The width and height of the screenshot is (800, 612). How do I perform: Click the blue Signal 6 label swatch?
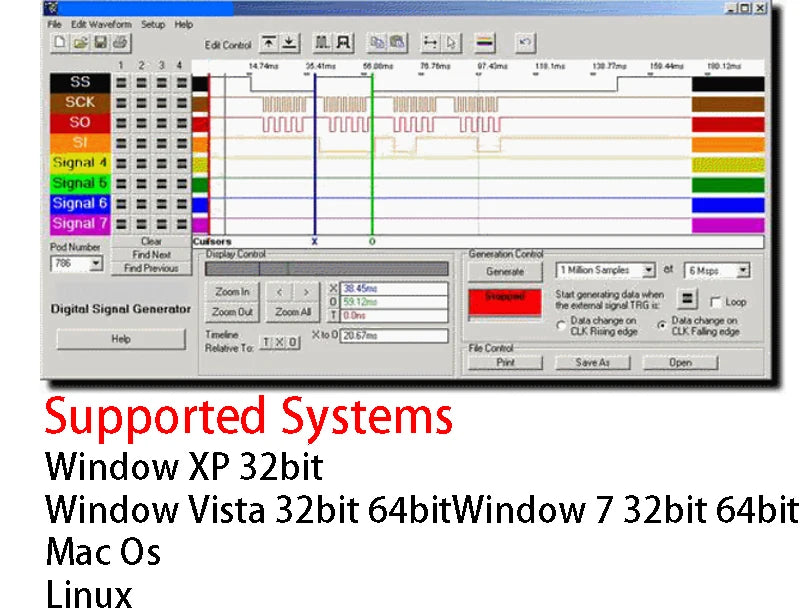click(x=80, y=203)
